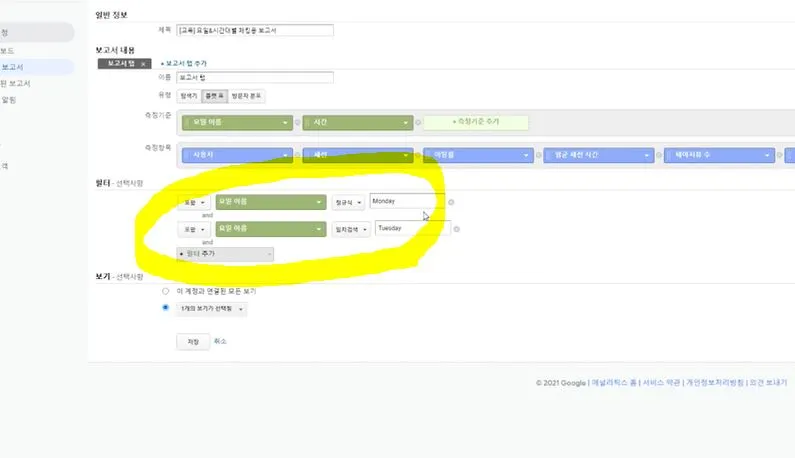The width and height of the screenshot is (795, 458).
Task: Open the 이탈률 metric dropdown
Action: (x=478, y=155)
